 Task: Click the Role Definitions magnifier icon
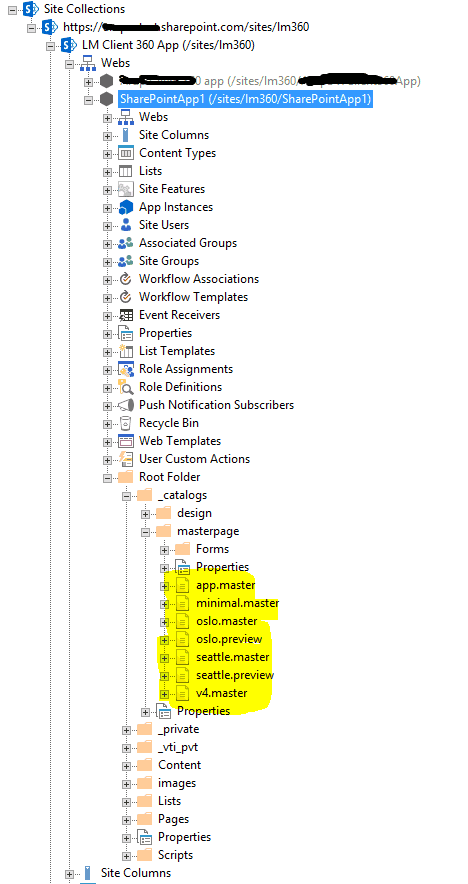pyautogui.click(x=125, y=387)
